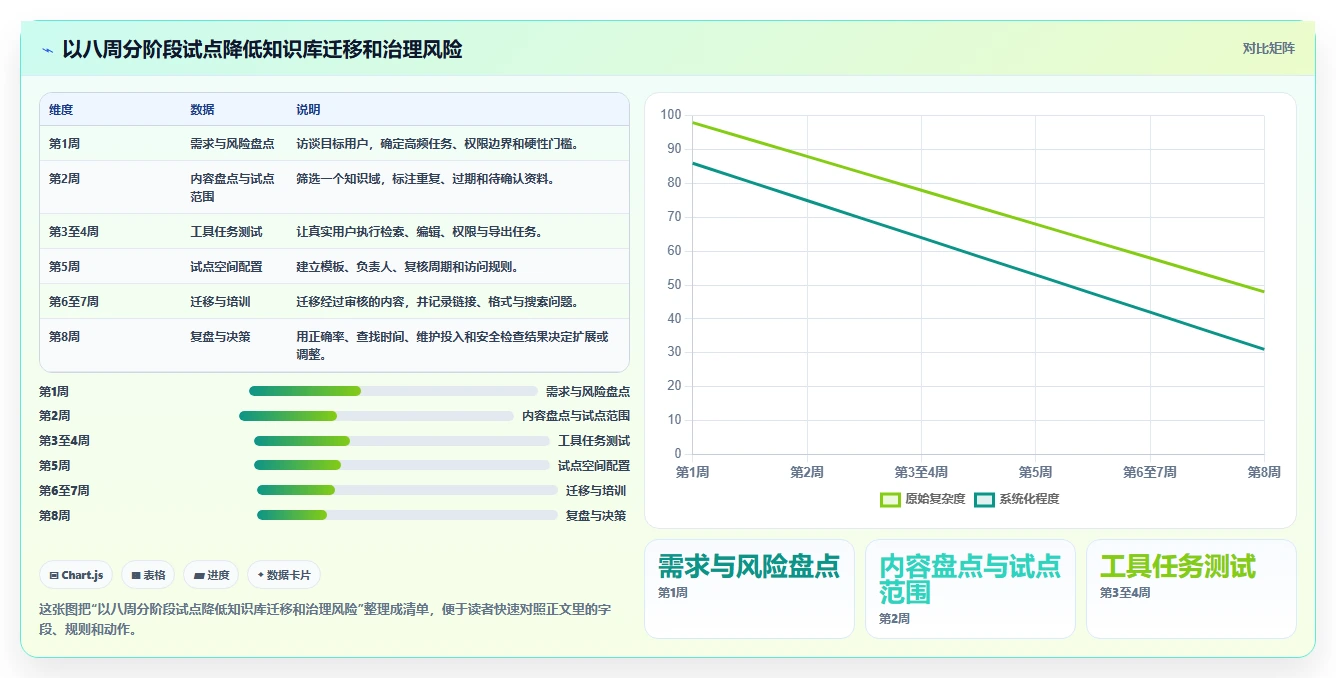Screen dimensions: 1336x678
Task: Open the 内容盘点与试点范围 data card
Action: point(970,588)
